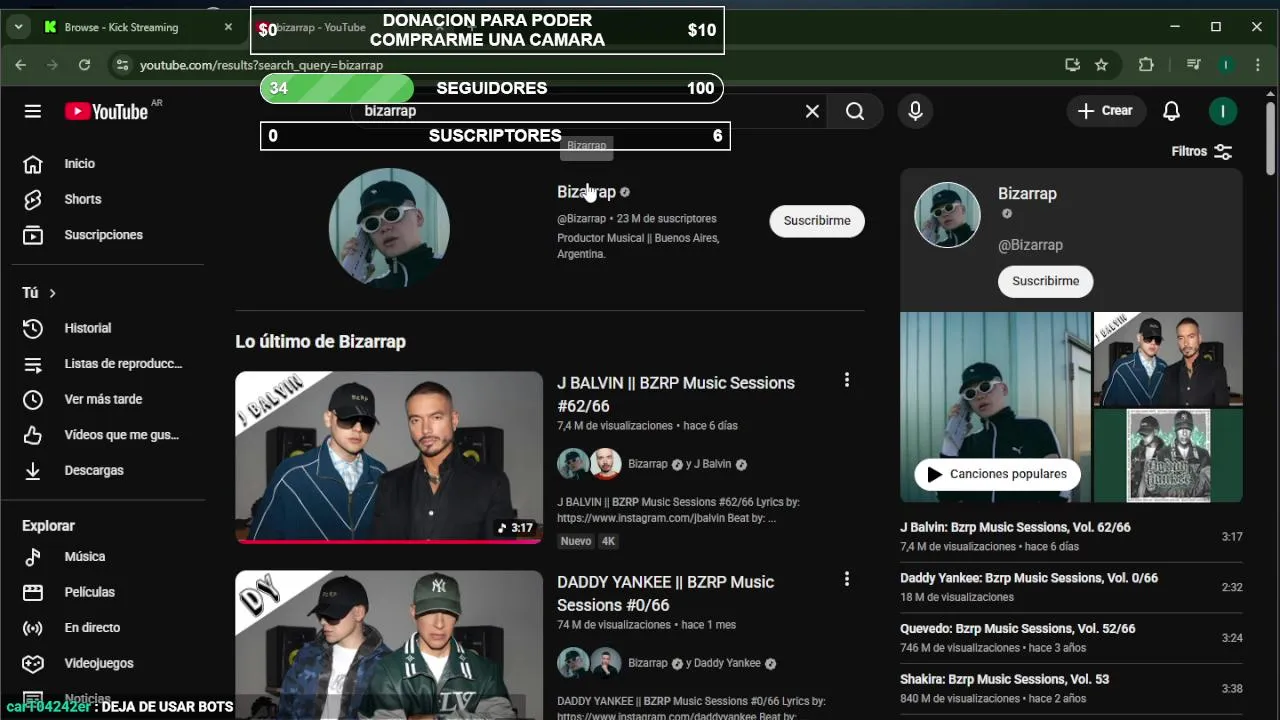Clear the search box with the X
The image size is (1280, 720).
[x=812, y=111]
